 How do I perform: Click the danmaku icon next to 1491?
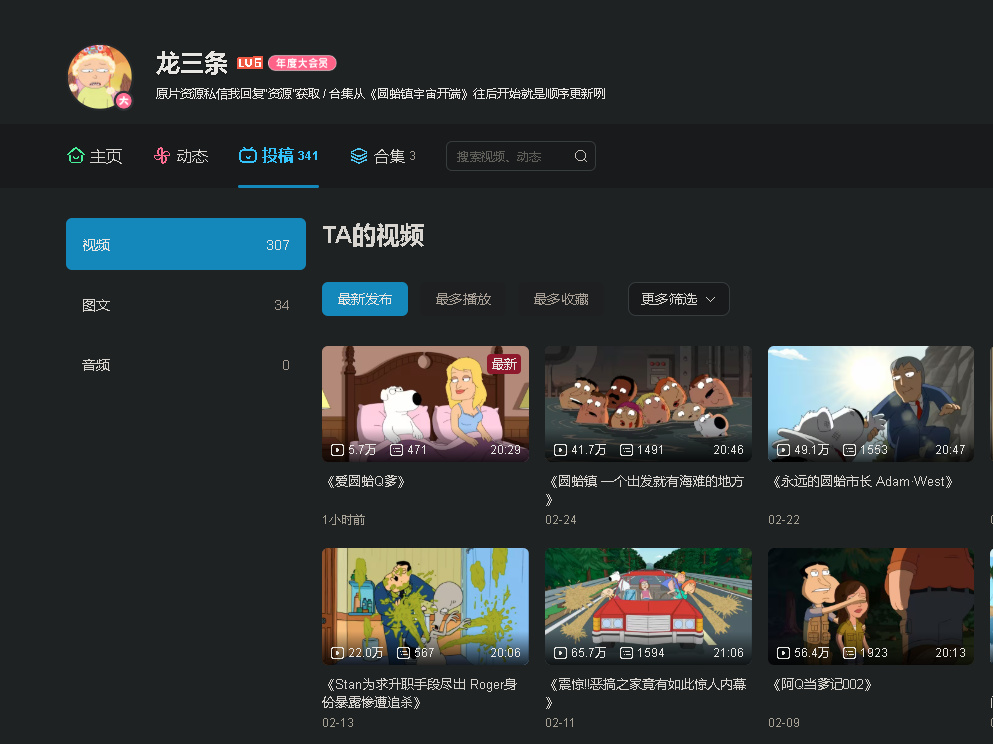tap(626, 450)
